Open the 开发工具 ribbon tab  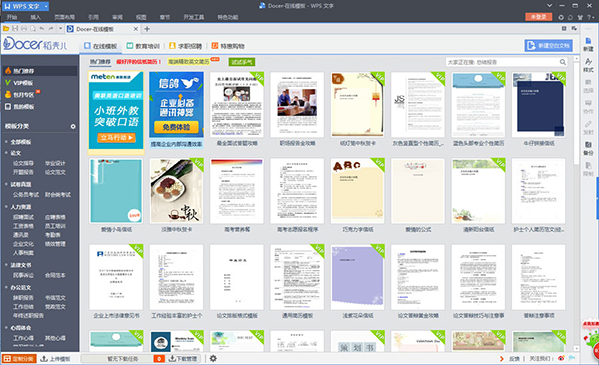[x=193, y=17]
